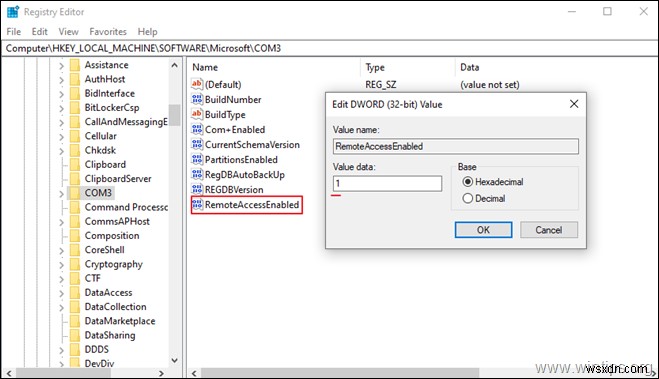Click the BidInterface folder icon
The height and width of the screenshot is (379, 659).
click(74, 93)
